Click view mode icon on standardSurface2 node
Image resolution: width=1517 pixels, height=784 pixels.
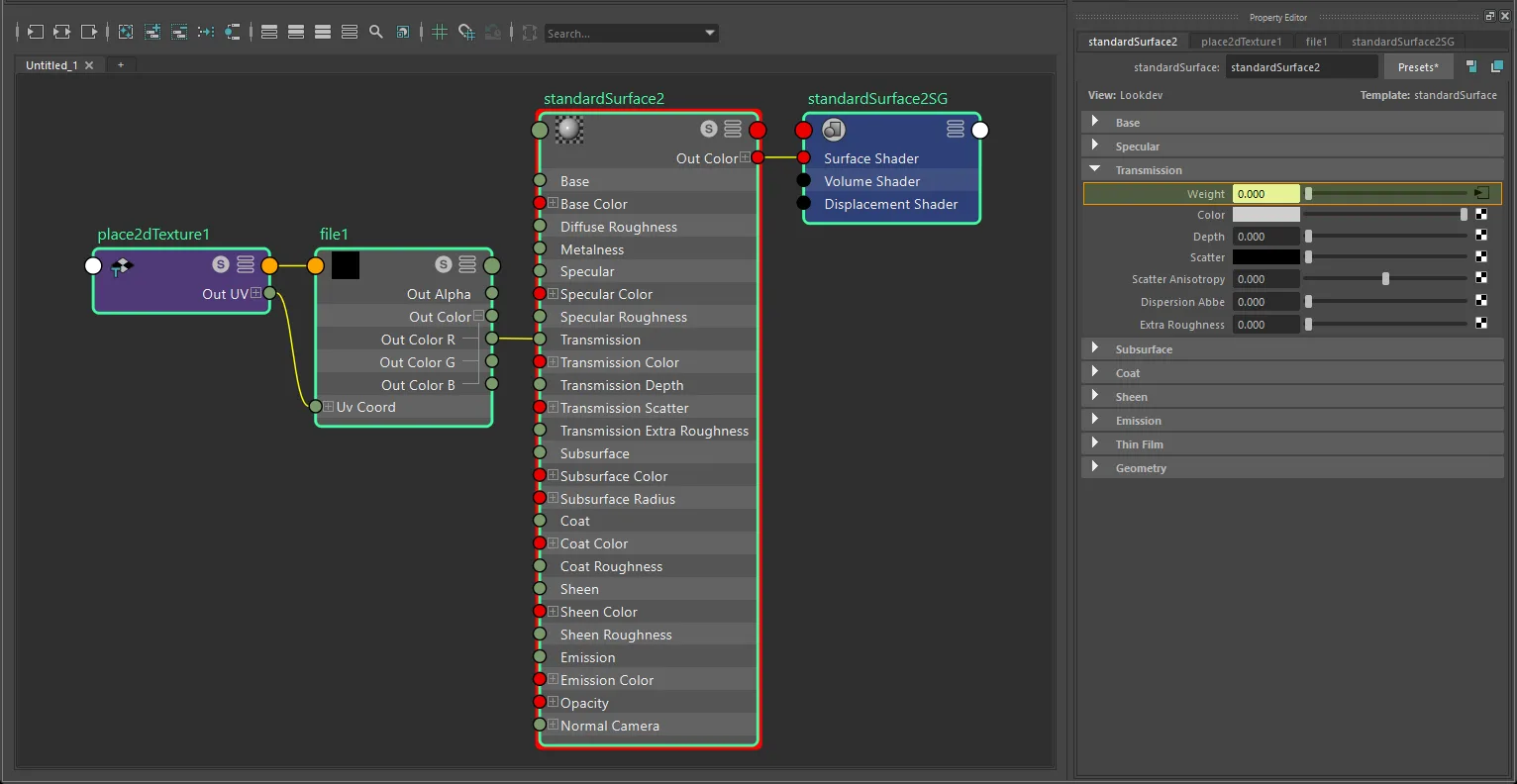(x=733, y=129)
